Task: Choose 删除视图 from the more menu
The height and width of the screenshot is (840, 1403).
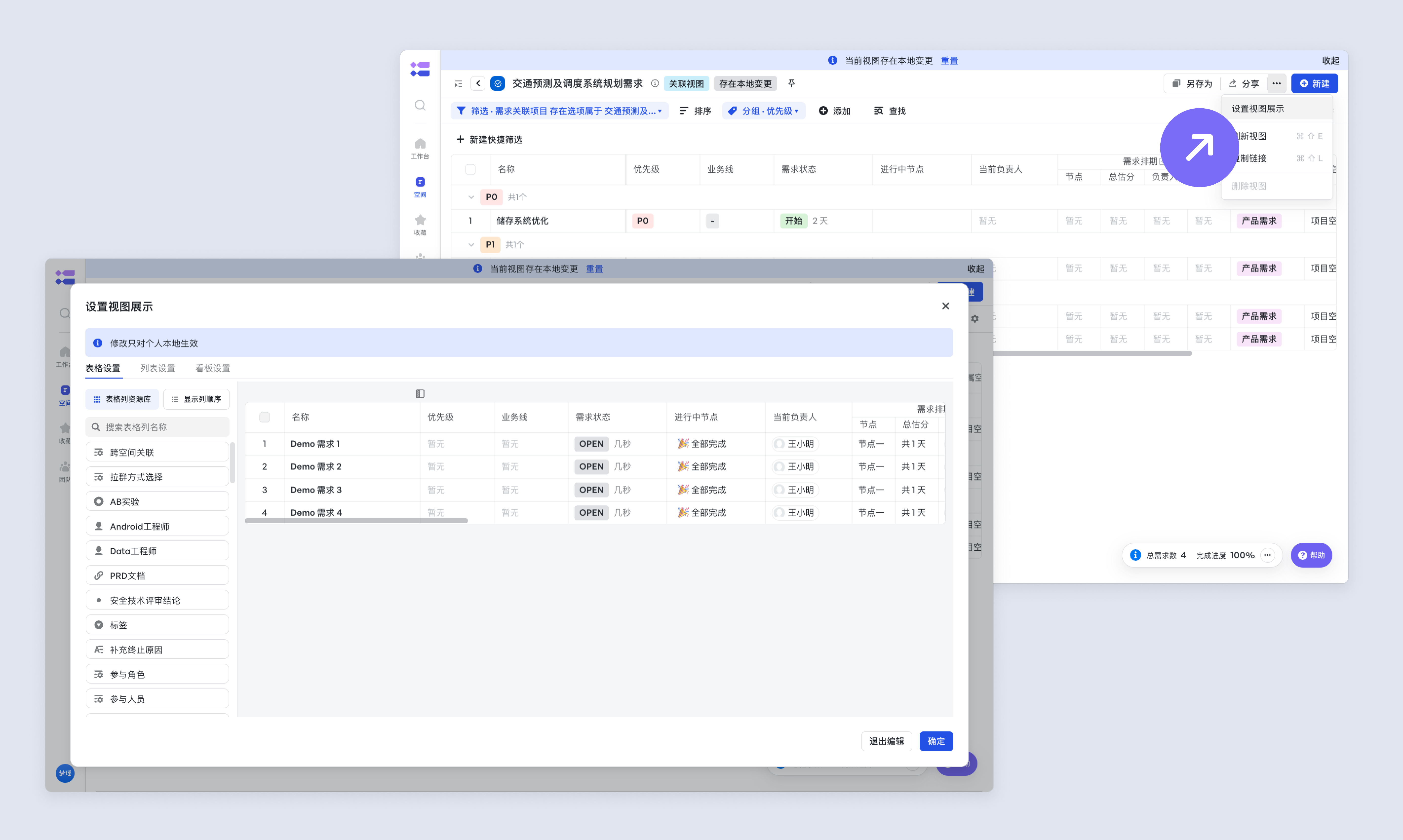Action: click(x=1277, y=186)
